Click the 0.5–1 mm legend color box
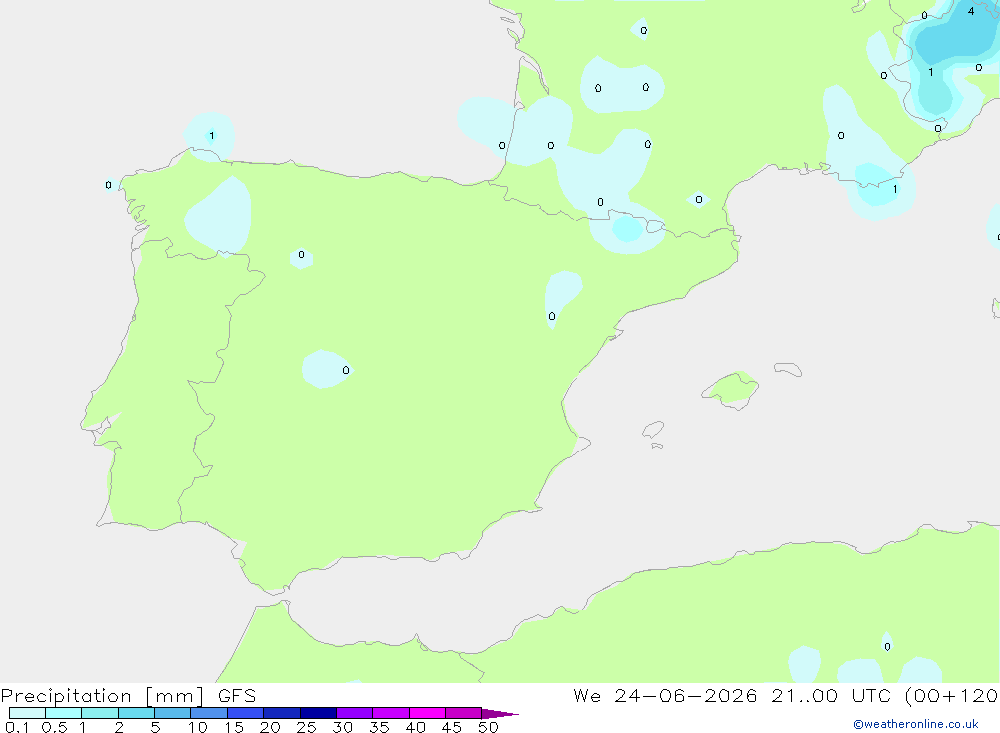This screenshot has height=733, width=1000. [x=64, y=713]
